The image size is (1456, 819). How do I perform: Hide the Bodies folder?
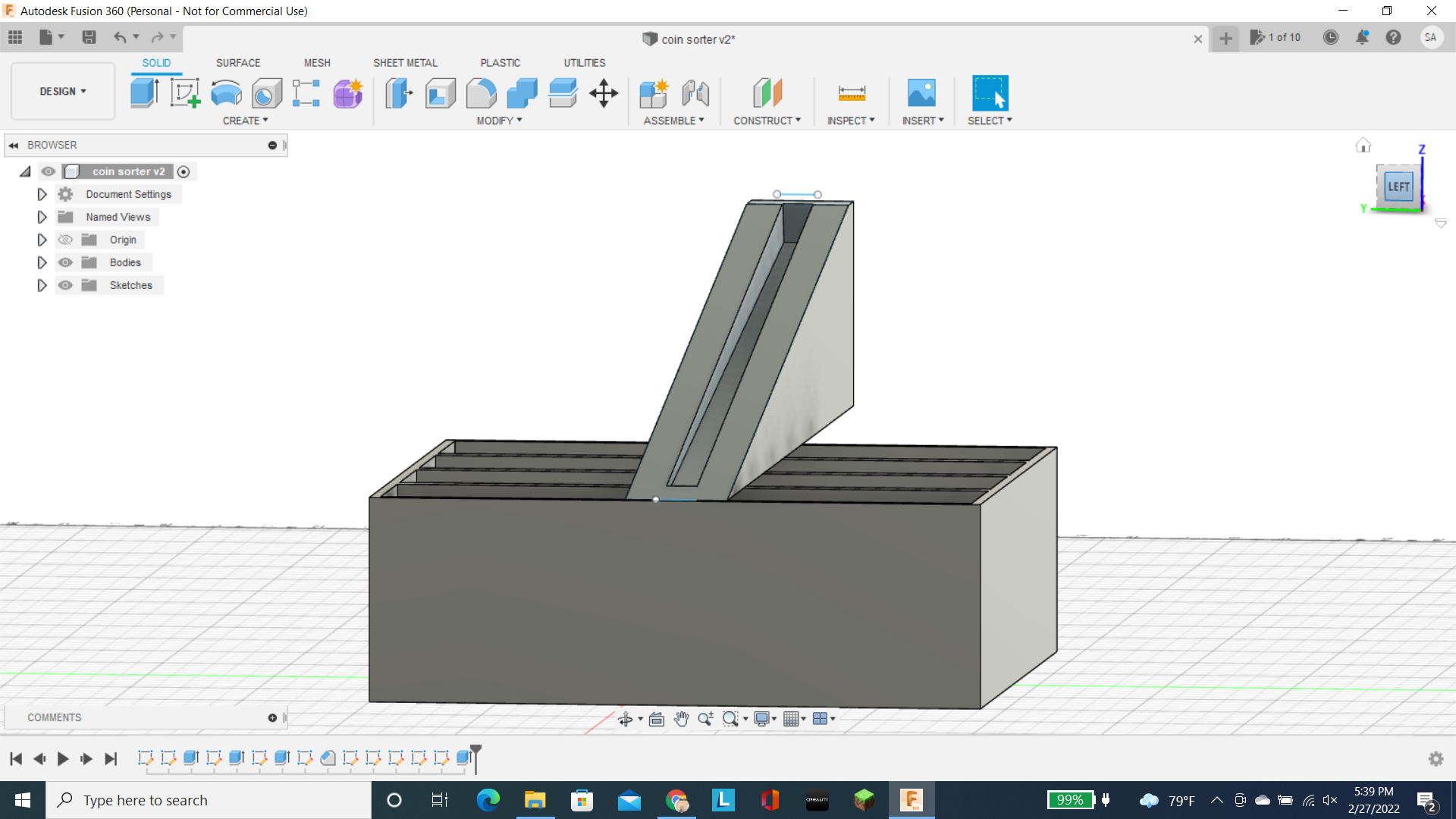pyautogui.click(x=65, y=262)
